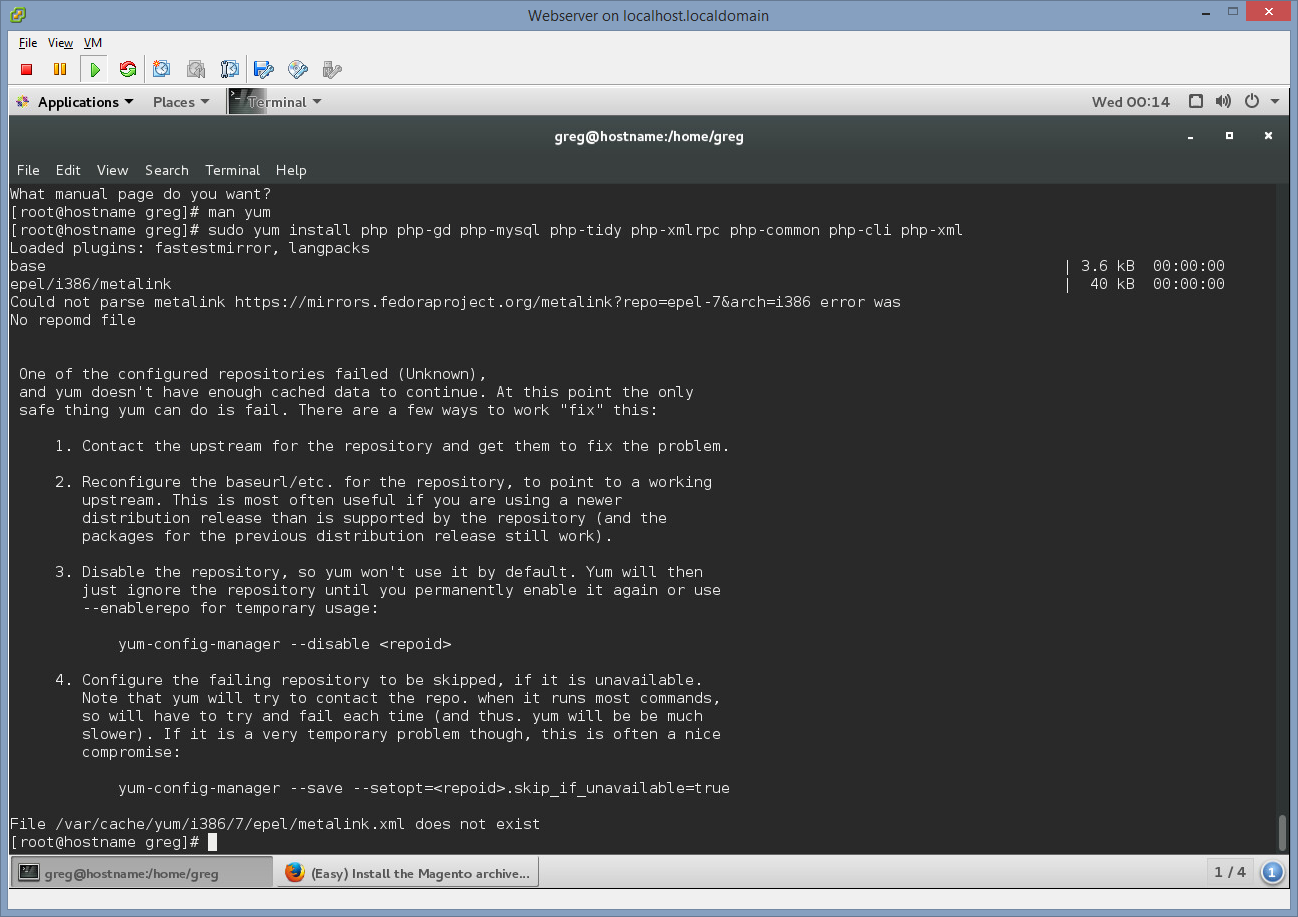Open the terminal's File menu
This screenshot has width=1298, height=917.
pyautogui.click(x=28, y=170)
